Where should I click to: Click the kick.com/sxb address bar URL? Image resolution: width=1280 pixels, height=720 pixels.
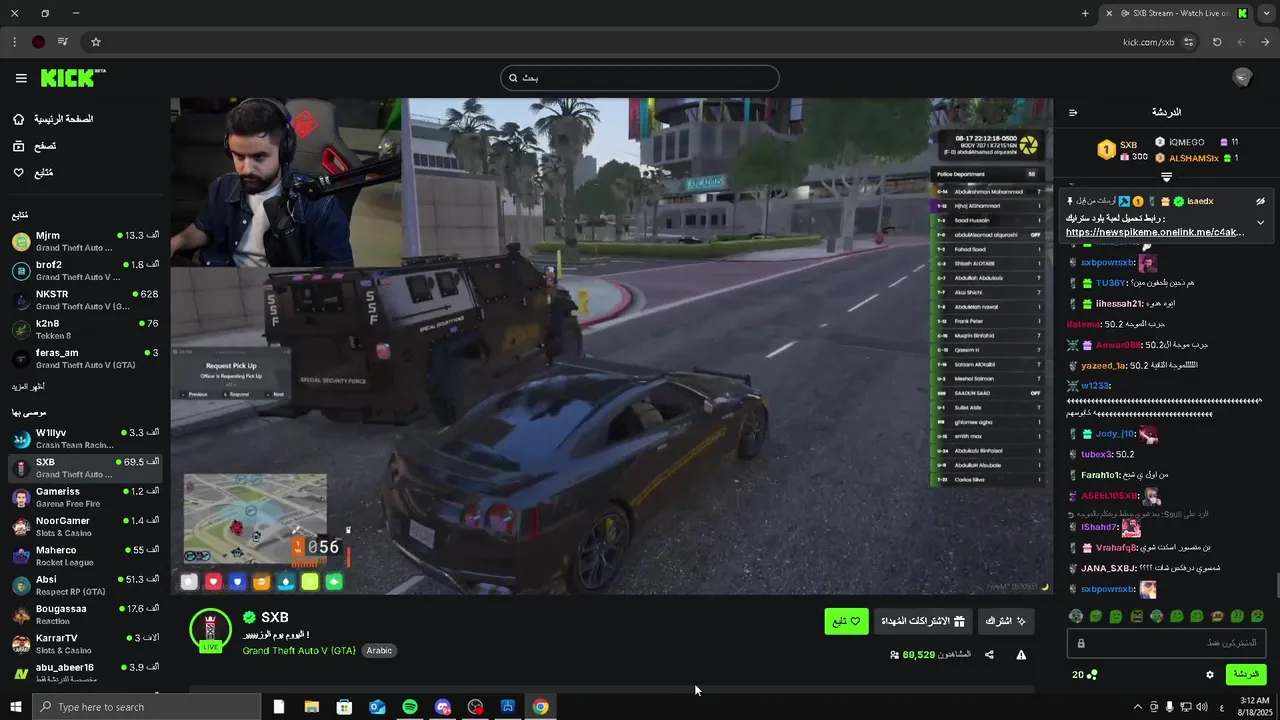pyautogui.click(x=1148, y=42)
